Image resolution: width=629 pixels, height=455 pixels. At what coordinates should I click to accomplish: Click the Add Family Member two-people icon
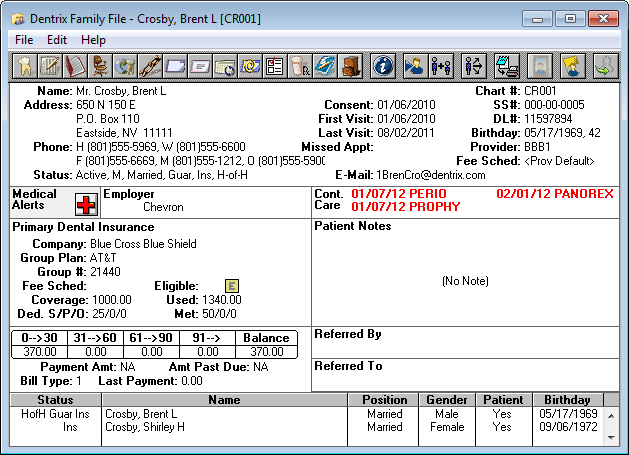click(x=441, y=66)
